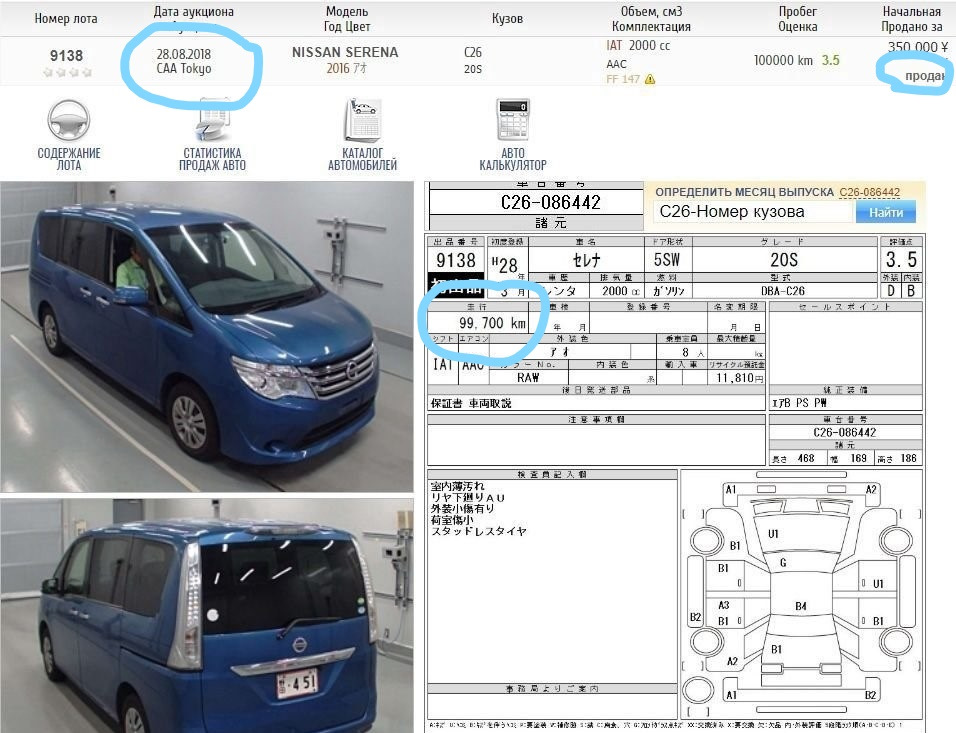The width and height of the screenshot is (956, 733).
Task: Open the car catalog document icon
Action: tap(363, 120)
